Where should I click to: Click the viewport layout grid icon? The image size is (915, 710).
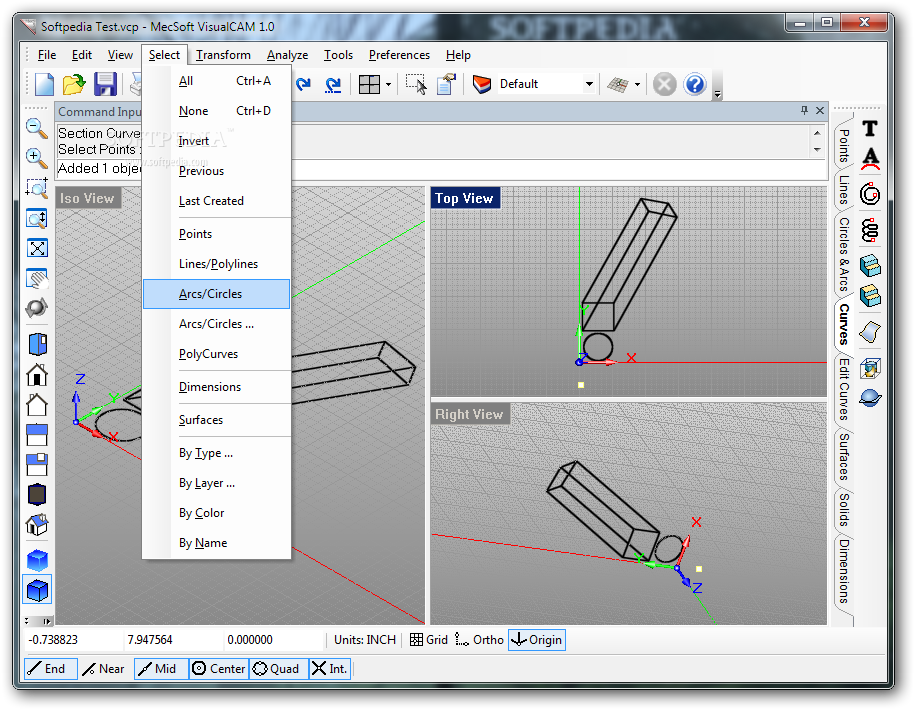coord(369,85)
